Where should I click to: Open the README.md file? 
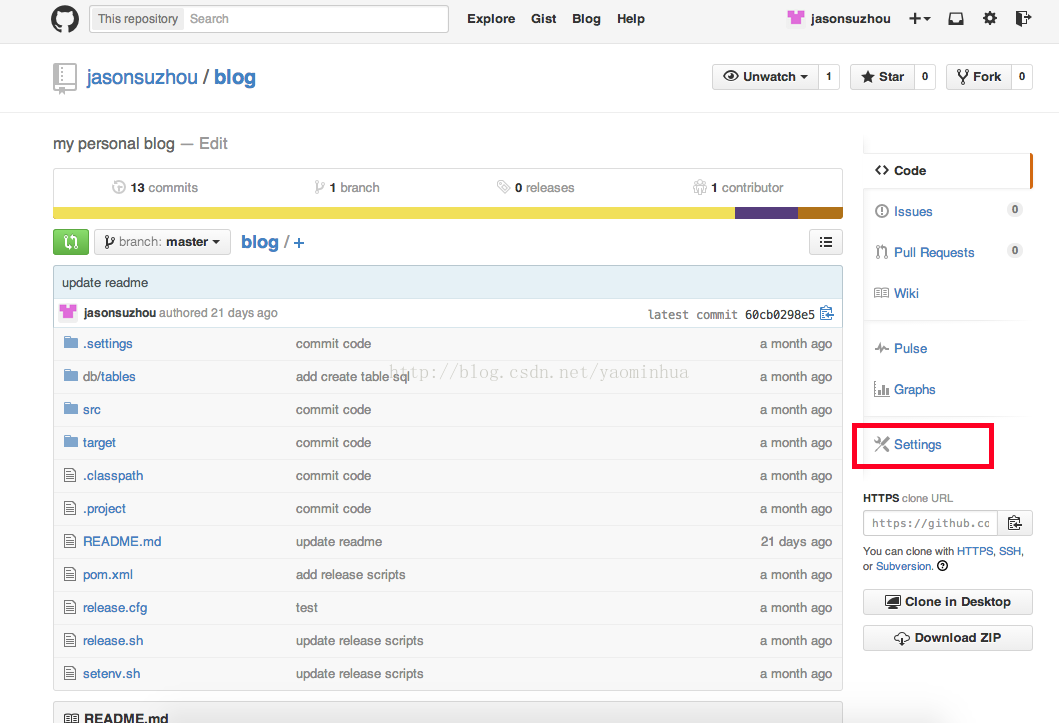(x=122, y=541)
